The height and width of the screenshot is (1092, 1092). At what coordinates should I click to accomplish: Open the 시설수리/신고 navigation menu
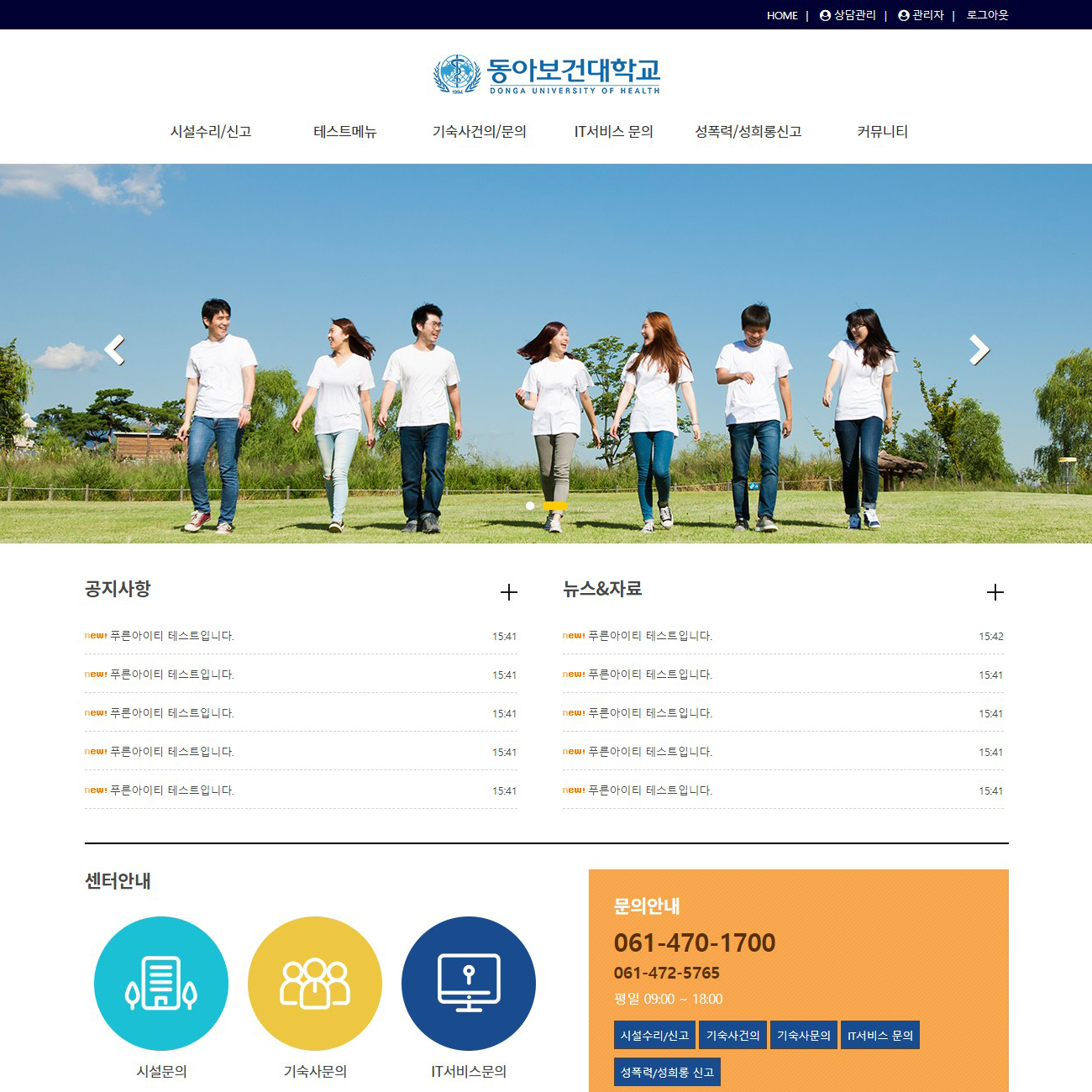pos(211,132)
